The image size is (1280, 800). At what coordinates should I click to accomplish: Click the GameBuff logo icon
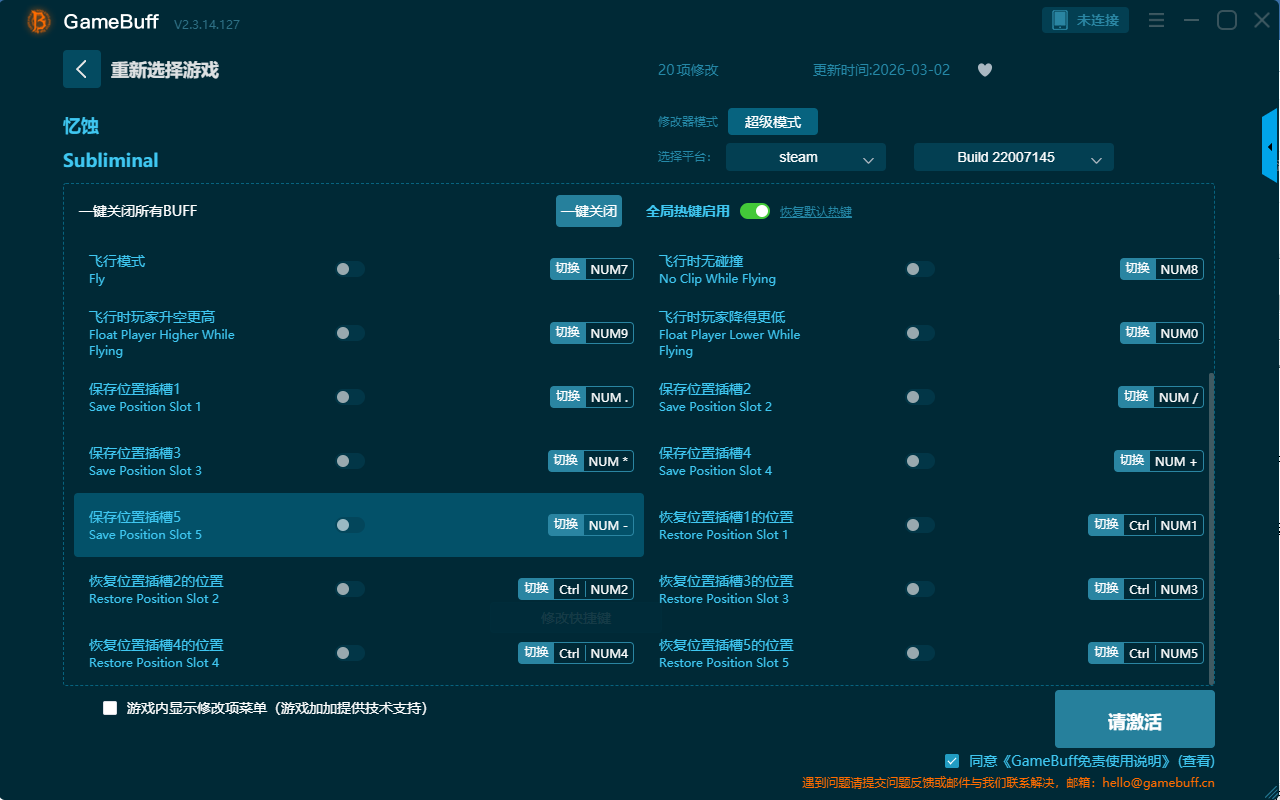38,21
